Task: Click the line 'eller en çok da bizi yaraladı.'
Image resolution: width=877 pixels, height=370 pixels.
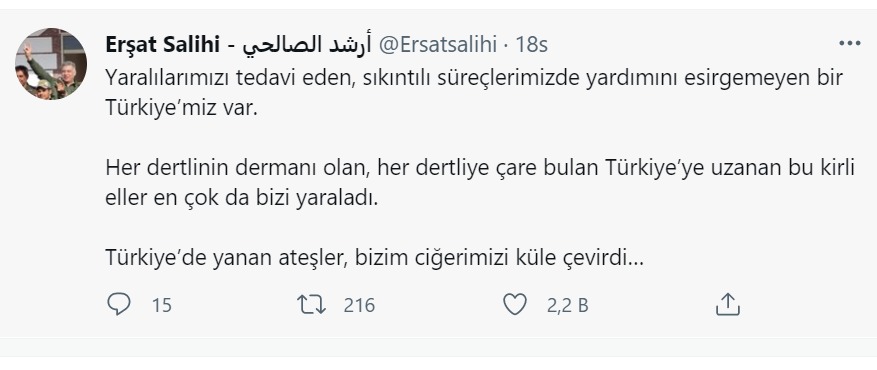Action: coord(242,198)
